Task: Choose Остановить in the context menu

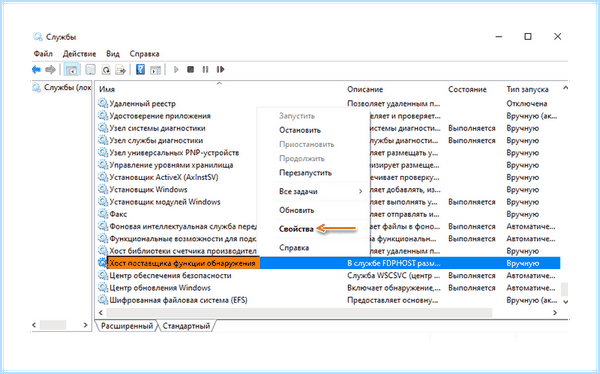Action: point(300,130)
